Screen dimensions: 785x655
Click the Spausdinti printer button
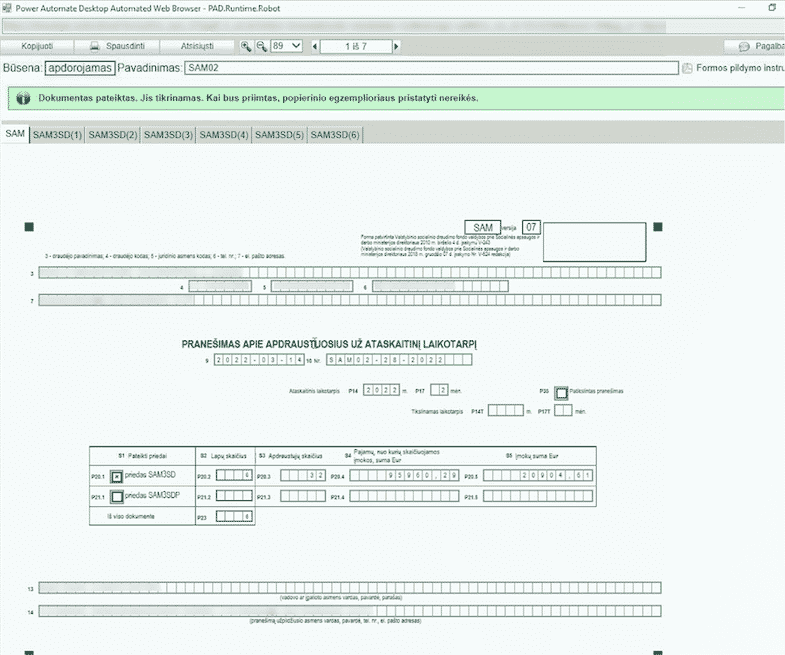click(117, 47)
